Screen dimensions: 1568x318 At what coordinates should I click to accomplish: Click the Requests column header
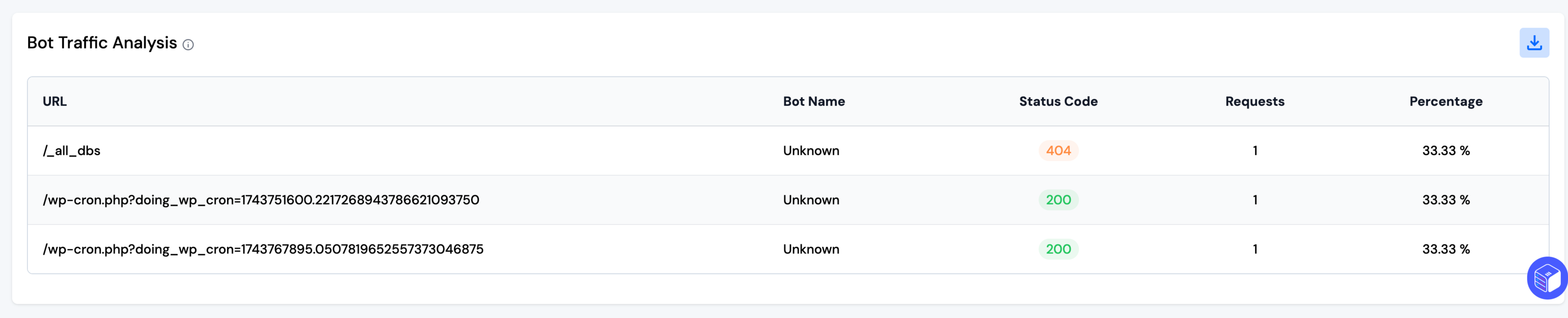1255,101
